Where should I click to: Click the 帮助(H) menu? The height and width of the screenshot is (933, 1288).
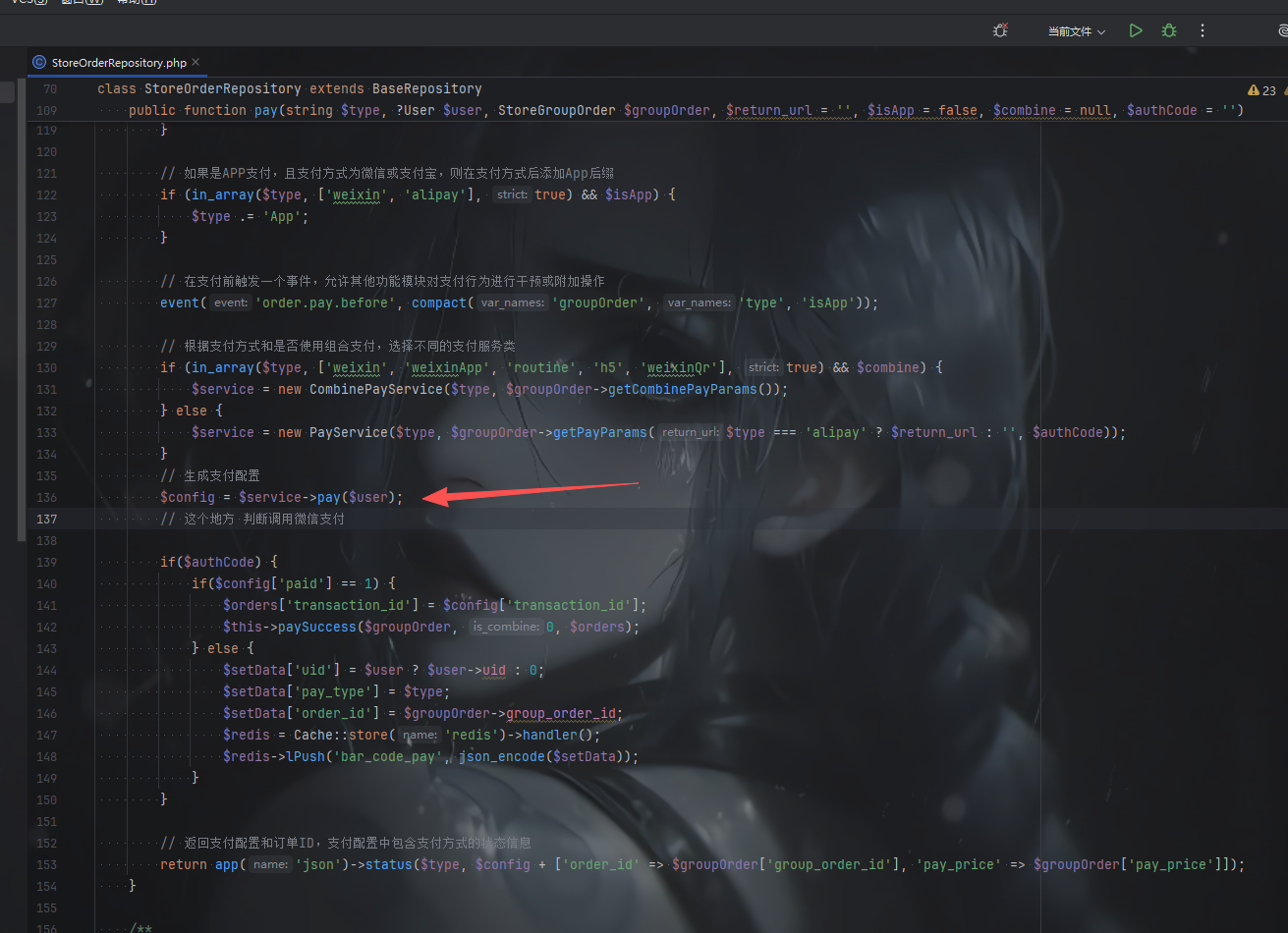pyautogui.click(x=135, y=2)
